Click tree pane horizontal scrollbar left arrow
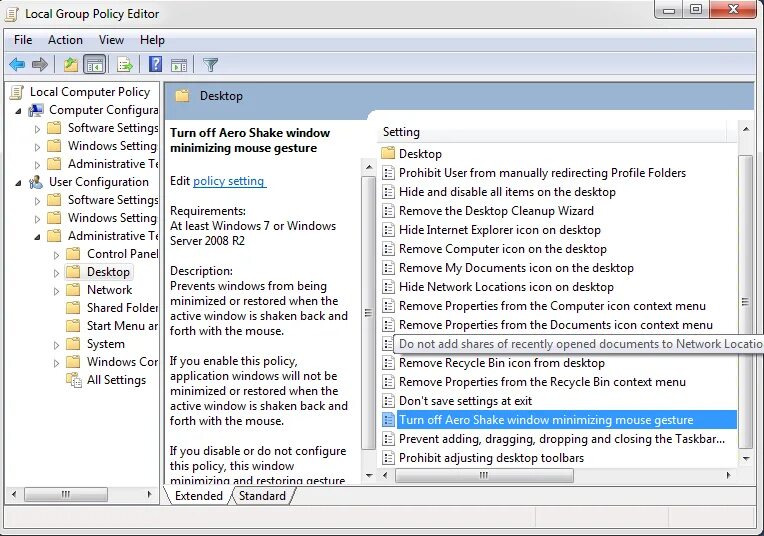764x536 pixels. (14, 495)
